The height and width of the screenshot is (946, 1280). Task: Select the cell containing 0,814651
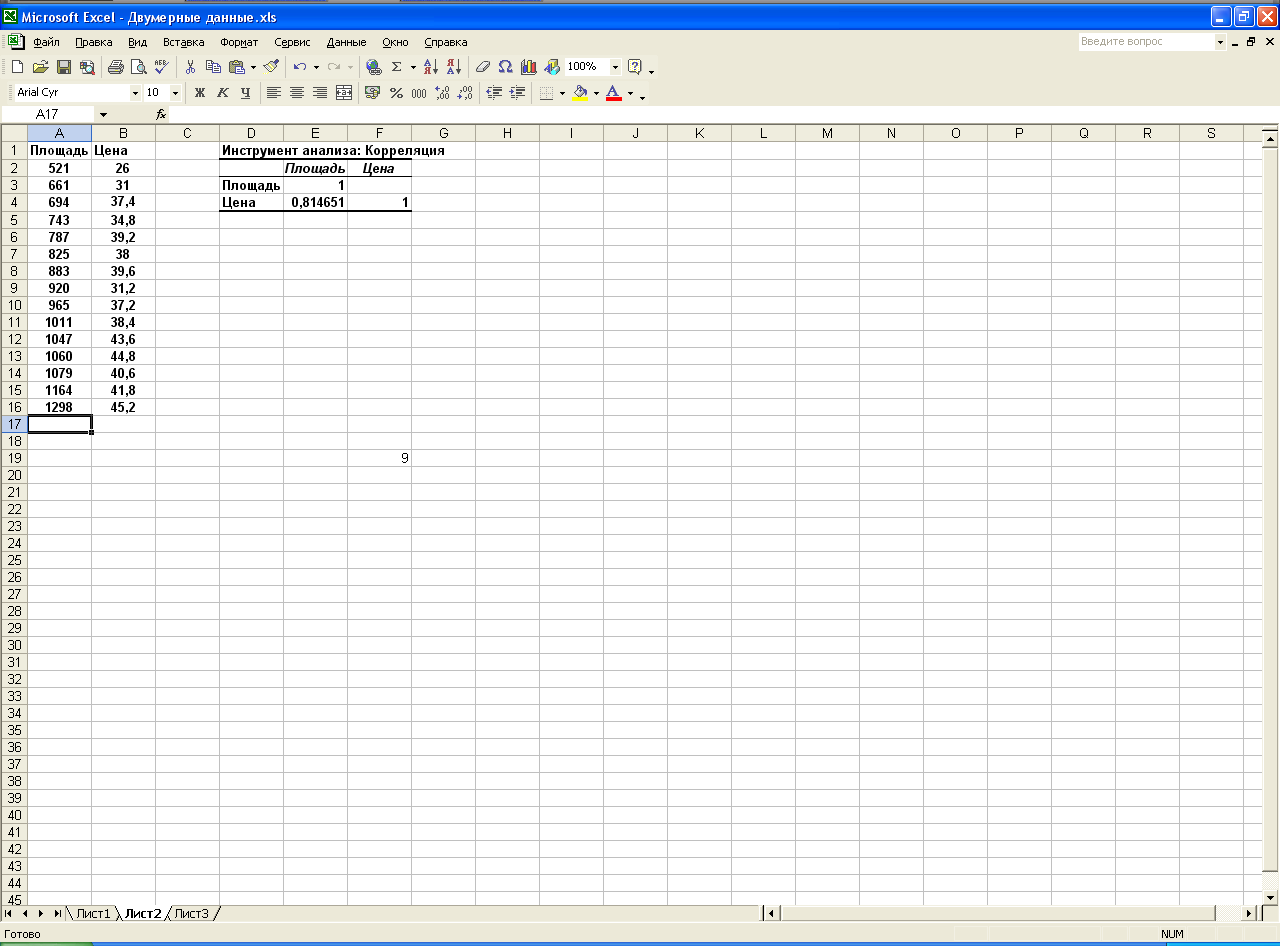point(315,202)
